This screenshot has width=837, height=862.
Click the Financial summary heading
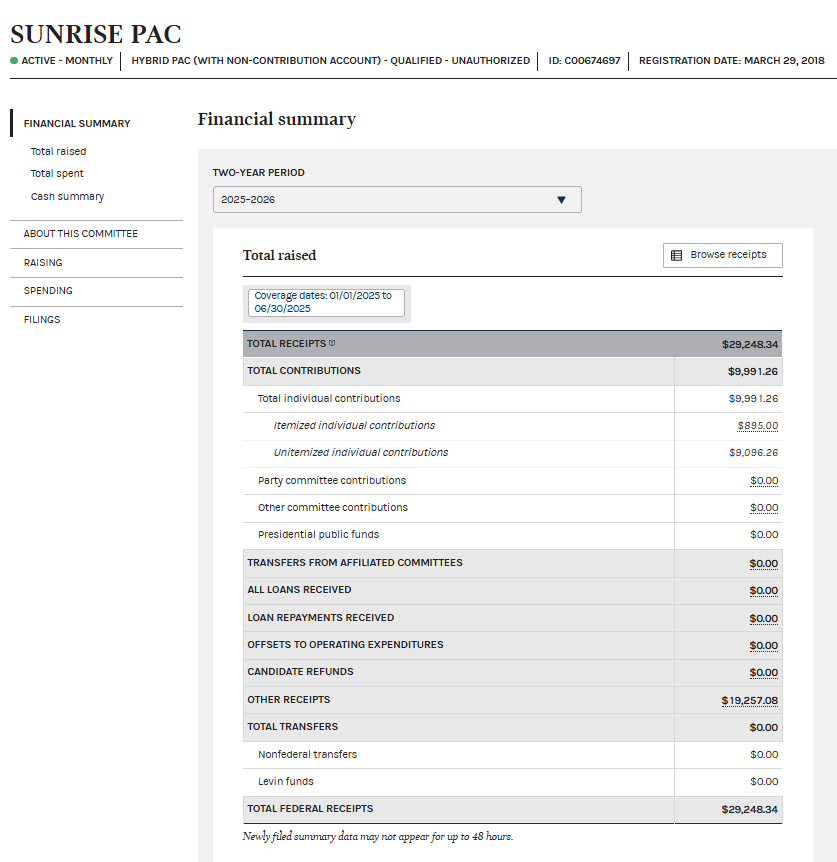pyautogui.click(x=276, y=119)
